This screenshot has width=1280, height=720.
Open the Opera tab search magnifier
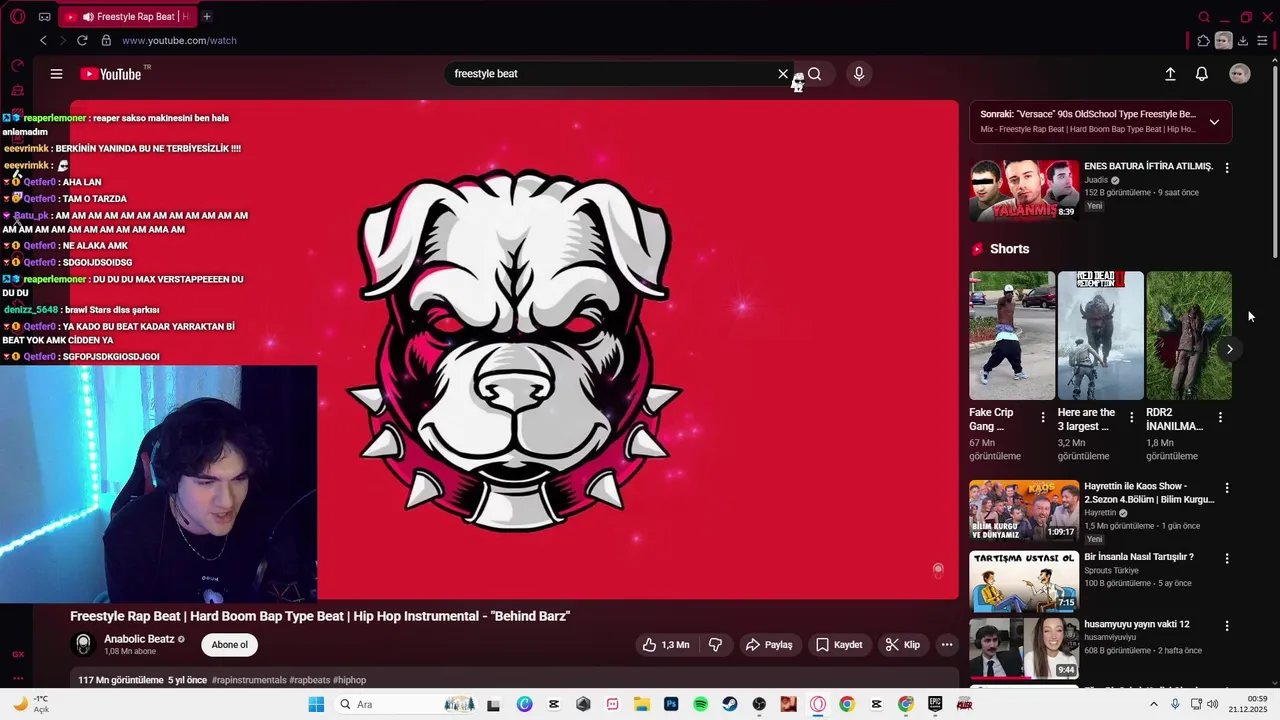click(1204, 17)
